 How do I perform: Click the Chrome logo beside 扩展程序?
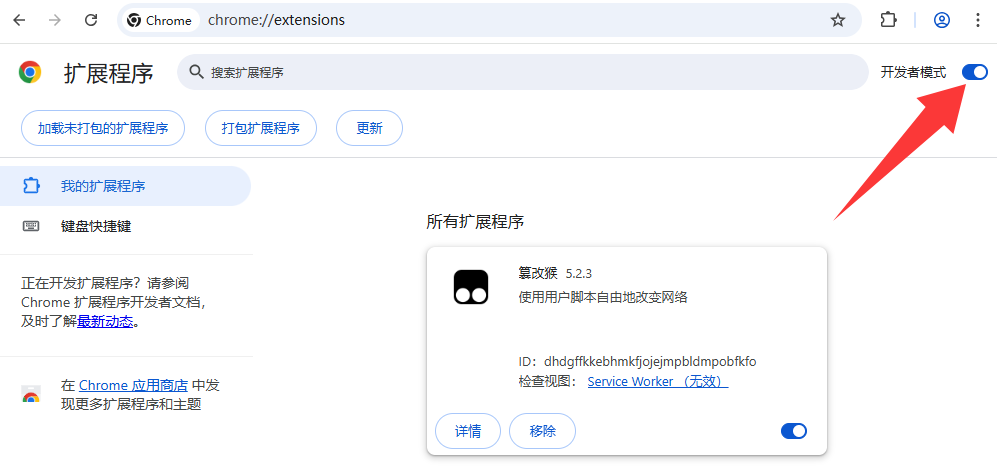coord(31,73)
